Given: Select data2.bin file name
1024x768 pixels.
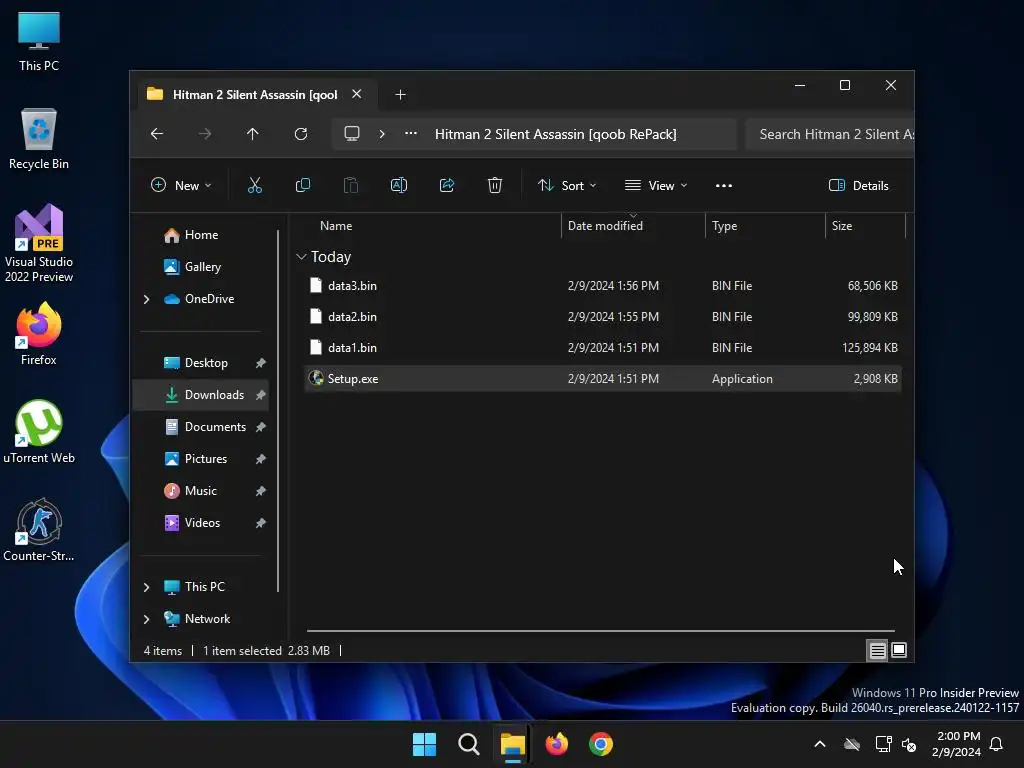Looking at the screenshot, I should pyautogui.click(x=352, y=317).
